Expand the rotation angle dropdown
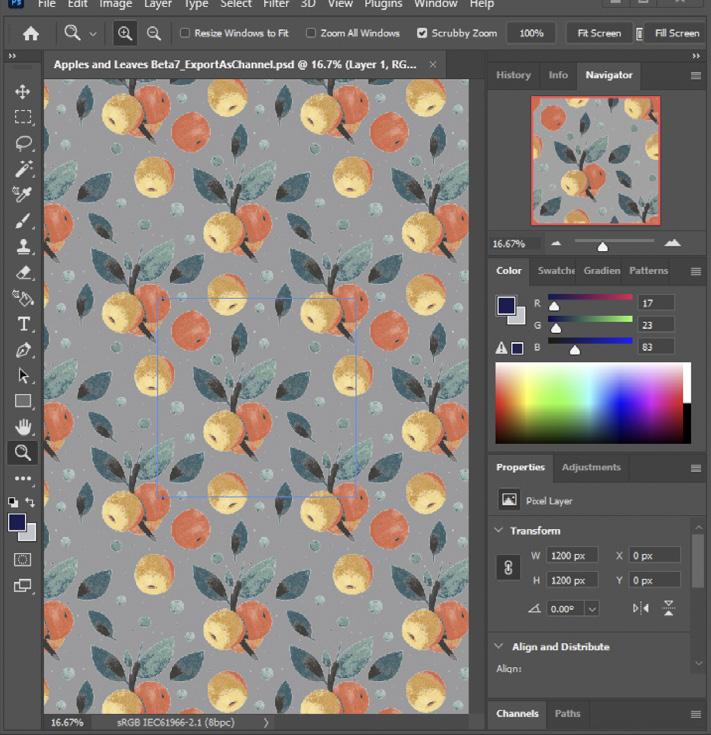The height and width of the screenshot is (735, 711). pos(592,608)
